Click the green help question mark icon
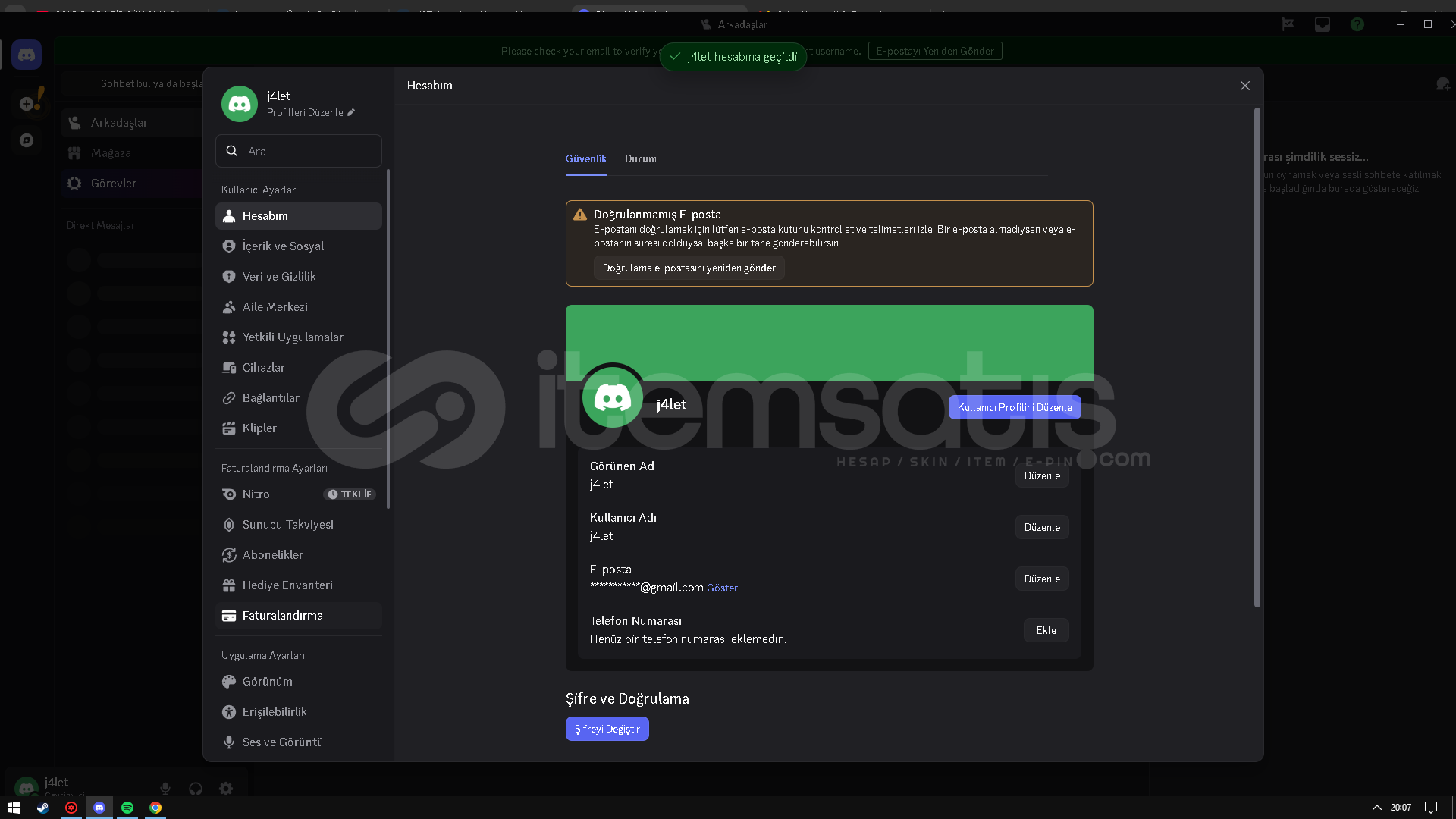The image size is (1456, 819). click(x=1357, y=24)
